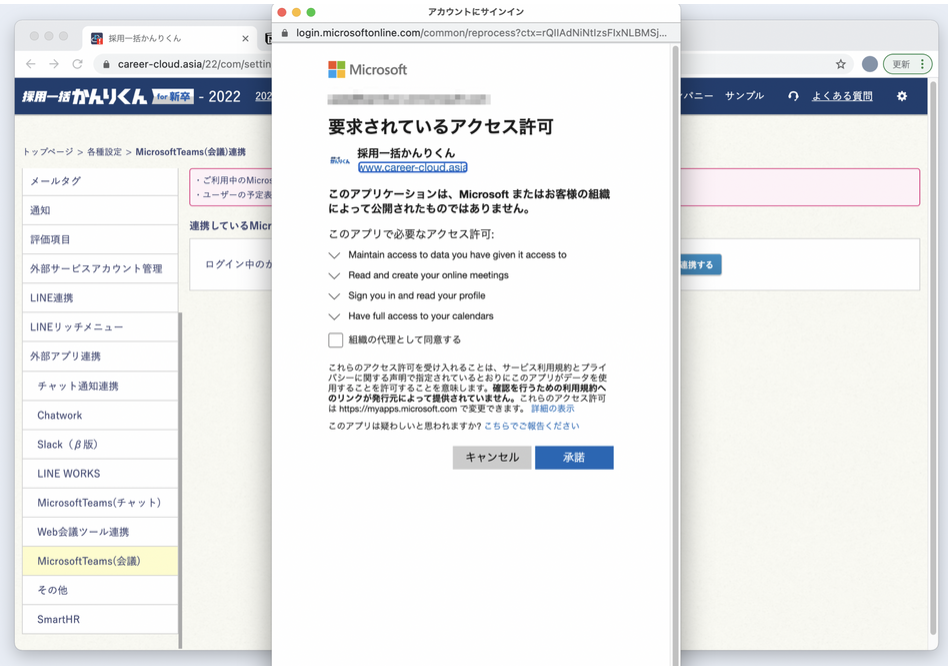Expand Sign you in and read your profile
948x666 pixels.
point(334,296)
